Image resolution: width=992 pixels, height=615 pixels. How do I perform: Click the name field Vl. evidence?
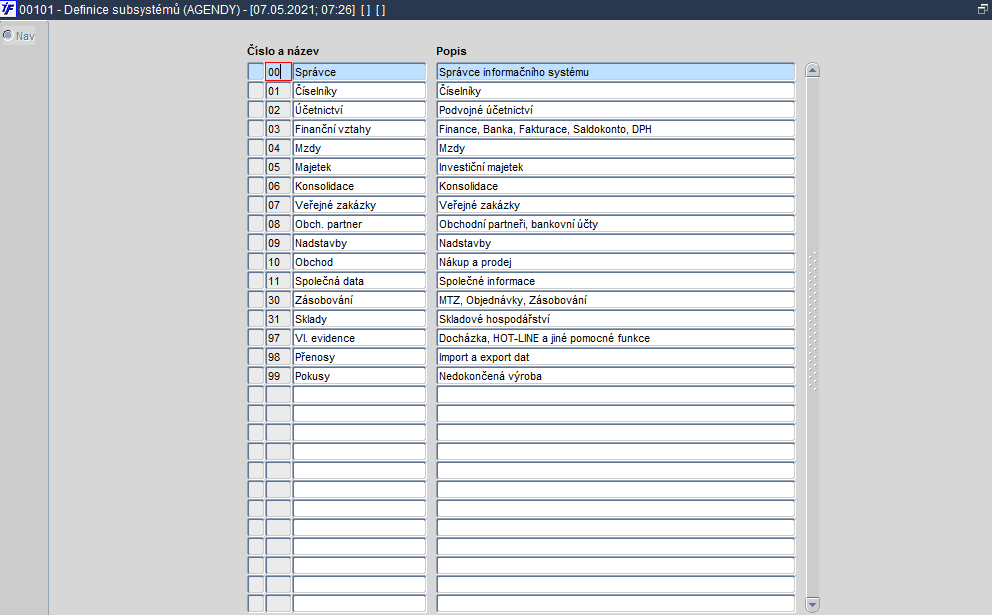pos(359,337)
